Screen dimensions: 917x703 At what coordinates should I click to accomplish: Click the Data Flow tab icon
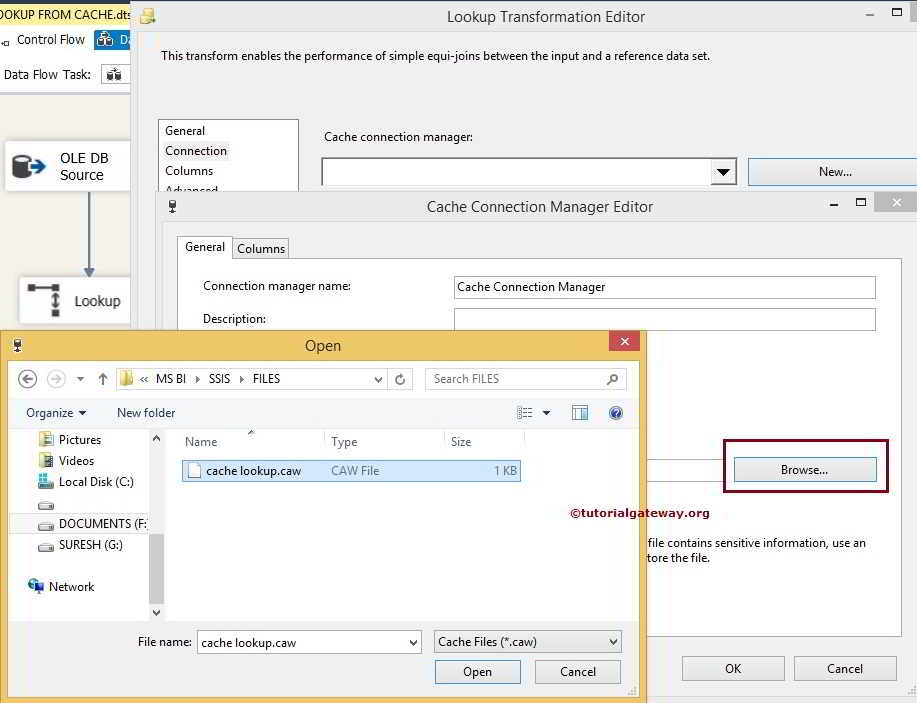[105, 40]
